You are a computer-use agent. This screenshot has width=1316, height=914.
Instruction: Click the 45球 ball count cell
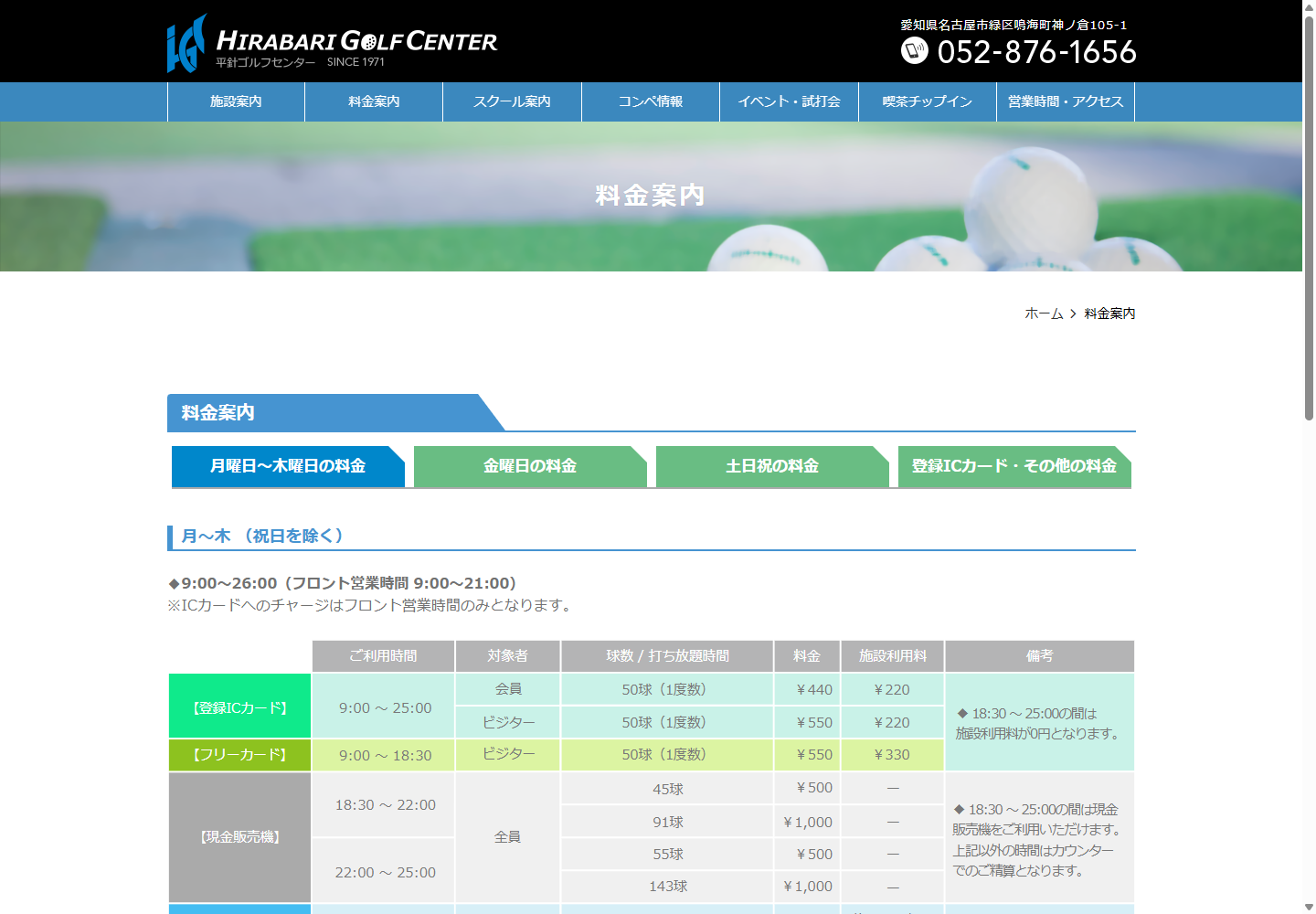tap(668, 789)
